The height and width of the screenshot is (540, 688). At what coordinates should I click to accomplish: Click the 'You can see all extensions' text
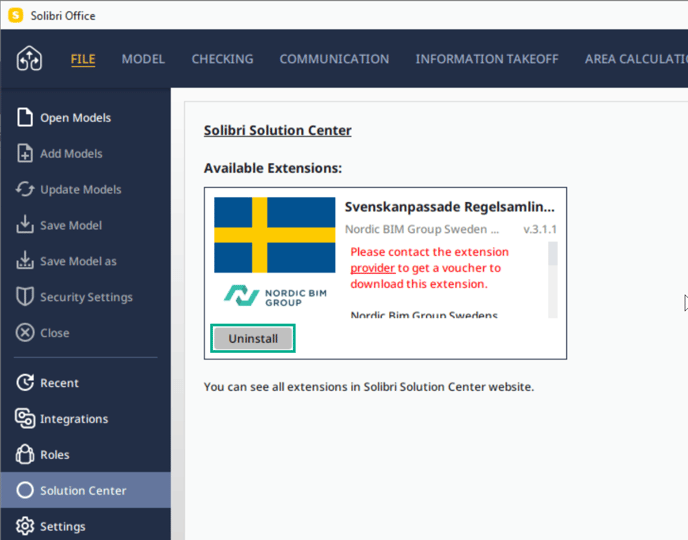tap(369, 387)
